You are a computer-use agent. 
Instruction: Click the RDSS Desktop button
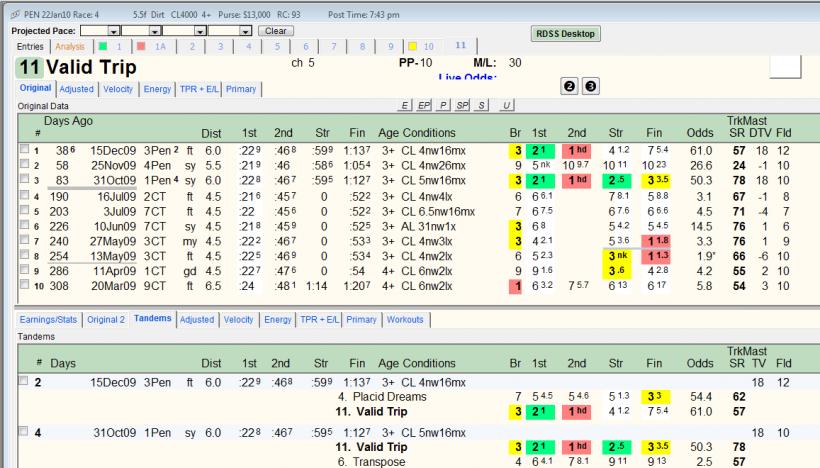click(565, 33)
